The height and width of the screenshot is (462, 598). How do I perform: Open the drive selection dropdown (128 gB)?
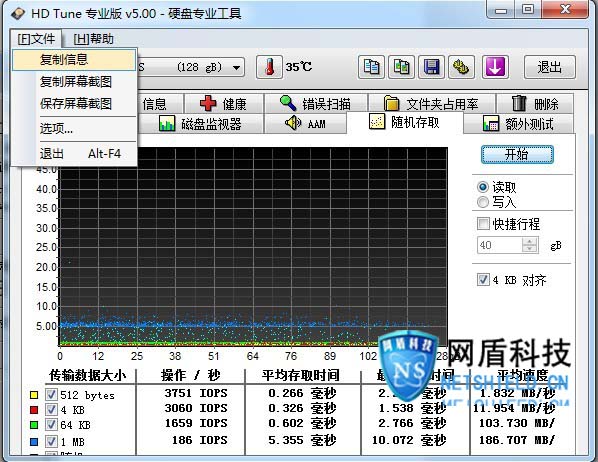click(x=236, y=68)
